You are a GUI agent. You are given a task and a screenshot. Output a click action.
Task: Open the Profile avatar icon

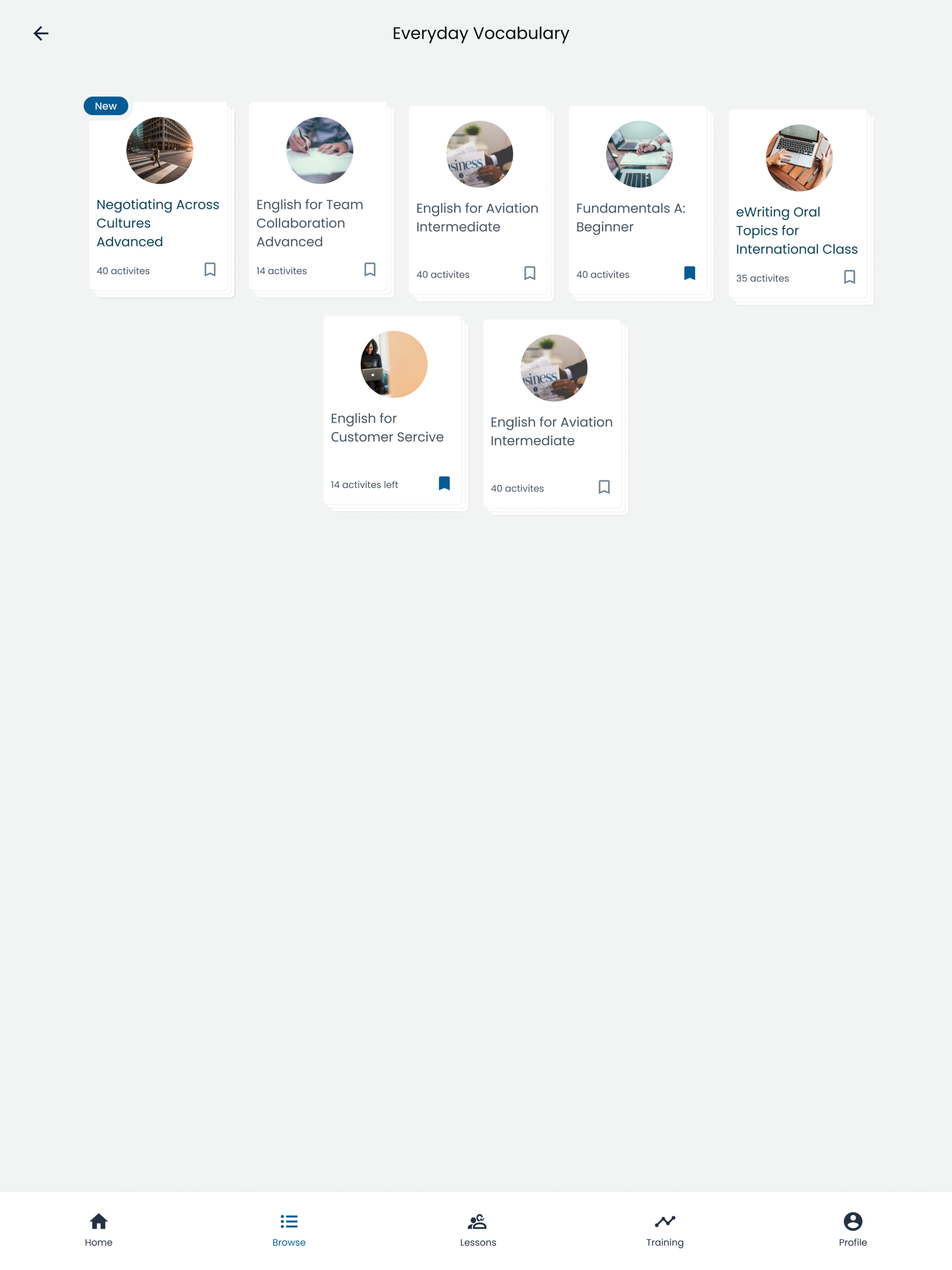[853, 1221]
